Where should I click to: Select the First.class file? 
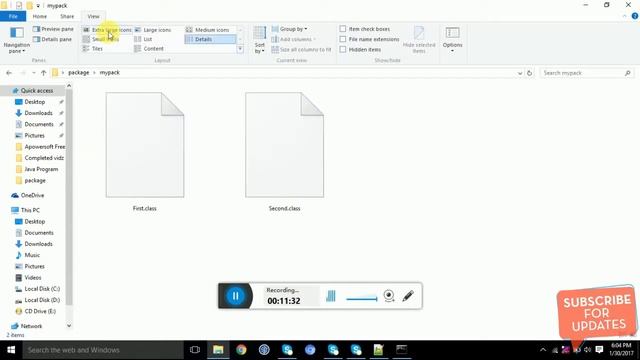coord(144,152)
